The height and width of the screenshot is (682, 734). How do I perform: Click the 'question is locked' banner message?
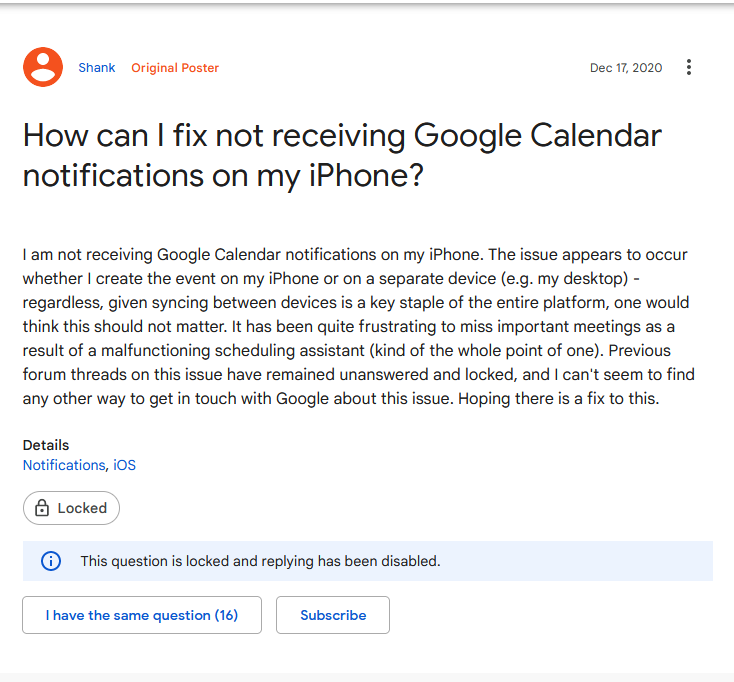[x=260, y=561]
